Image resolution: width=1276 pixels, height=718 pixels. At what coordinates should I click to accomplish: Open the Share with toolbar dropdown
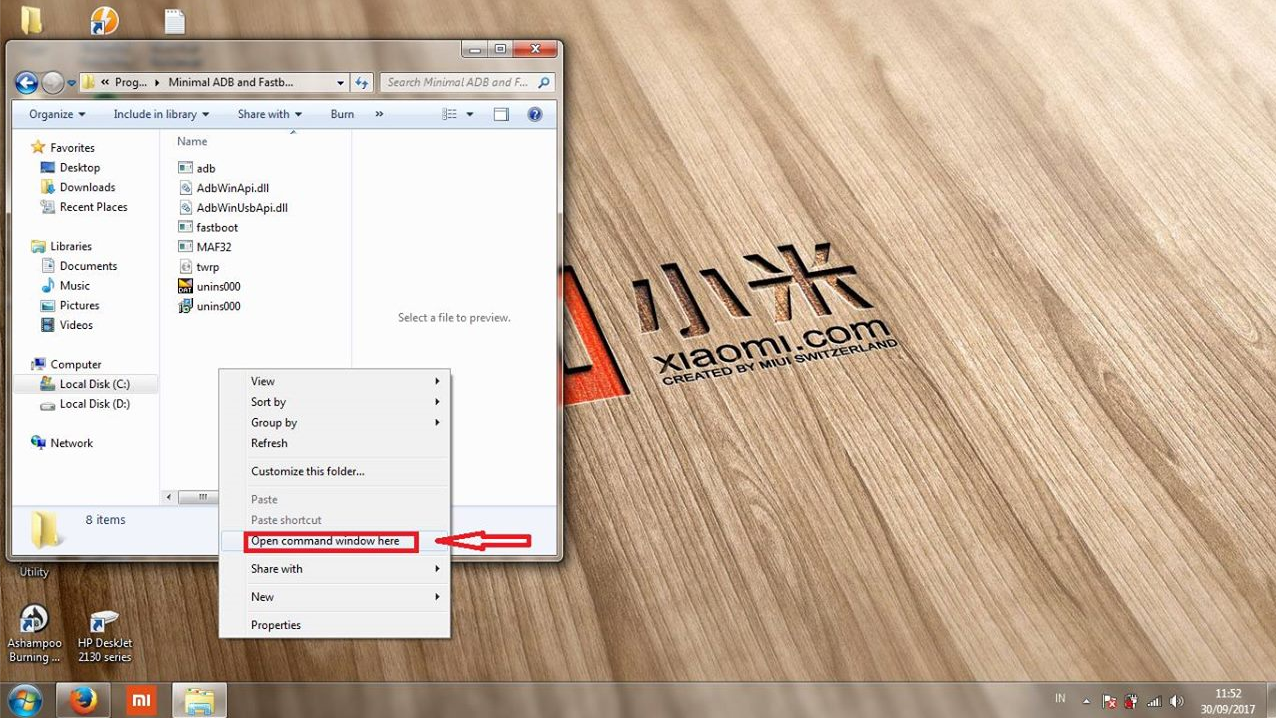point(269,114)
